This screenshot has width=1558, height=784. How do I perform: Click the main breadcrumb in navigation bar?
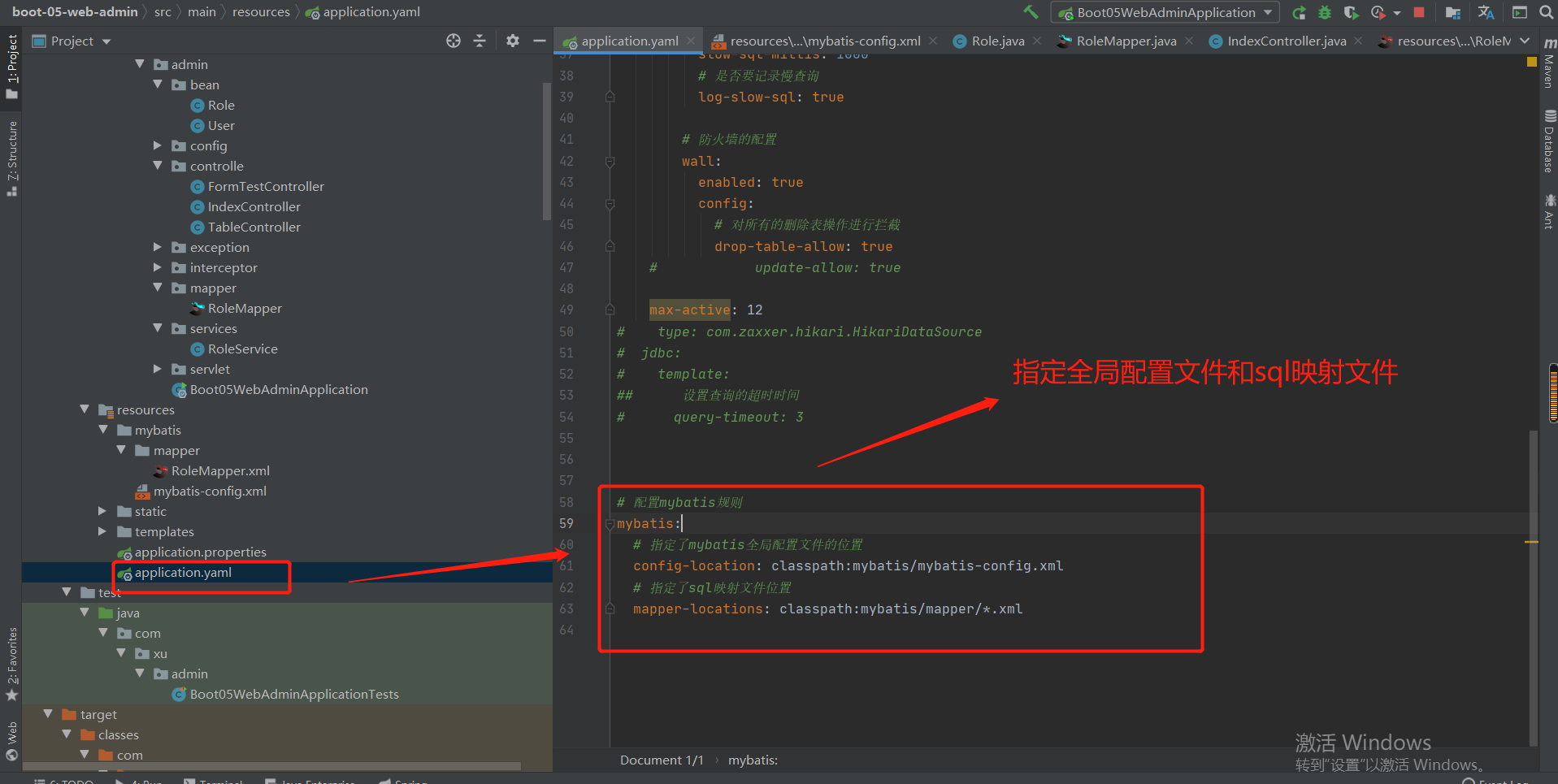[x=202, y=12]
